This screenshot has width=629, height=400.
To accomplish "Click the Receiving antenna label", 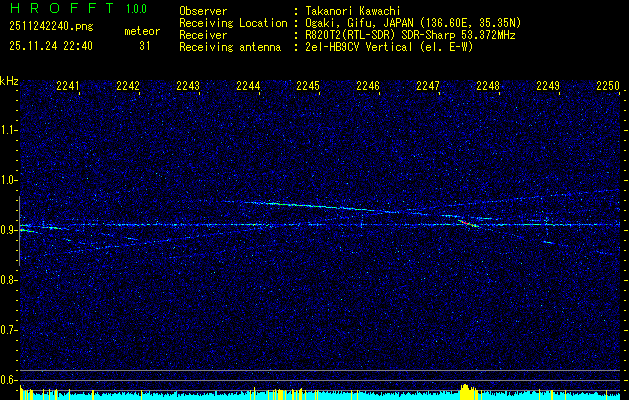I will 230,47.
